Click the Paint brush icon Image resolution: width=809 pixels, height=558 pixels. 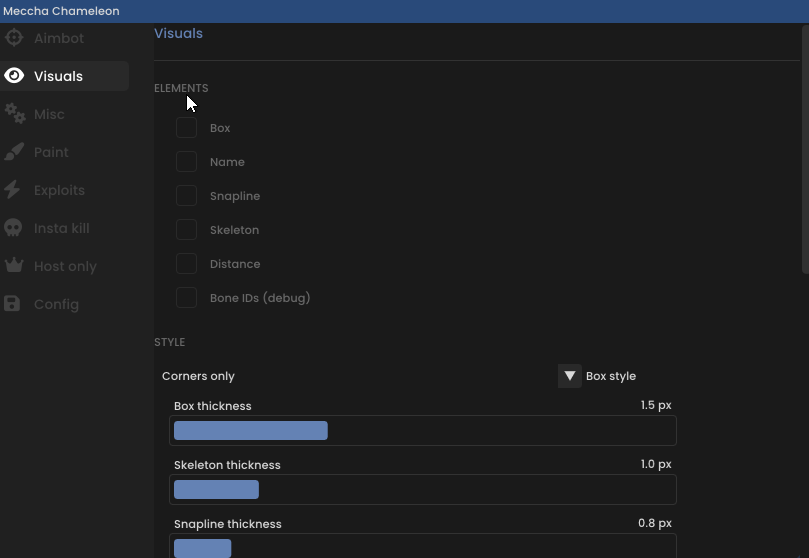click(x=14, y=152)
